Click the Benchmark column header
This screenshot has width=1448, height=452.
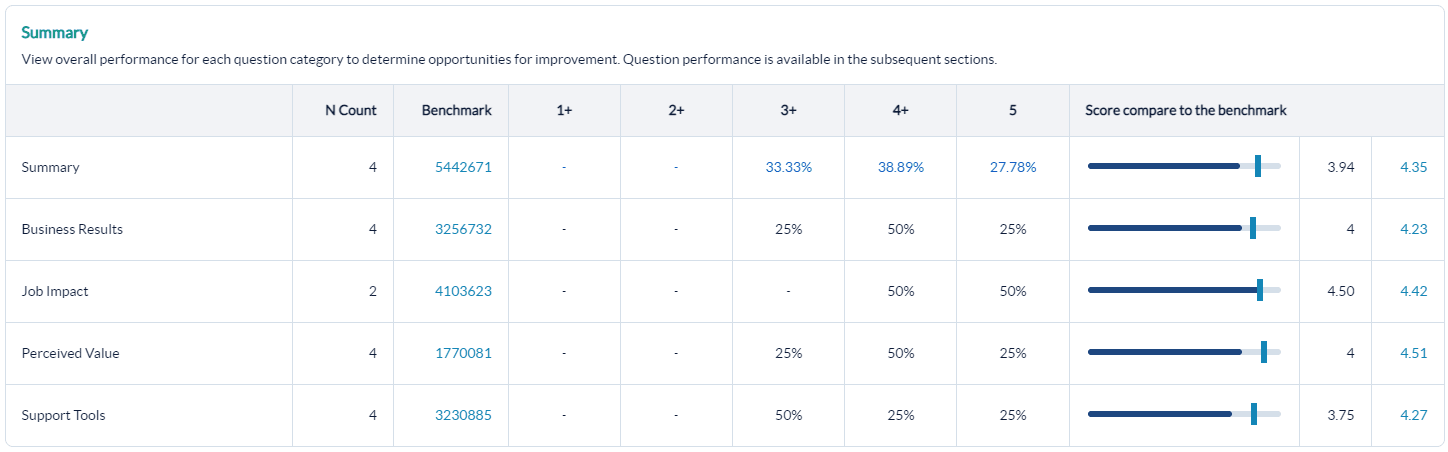456,110
